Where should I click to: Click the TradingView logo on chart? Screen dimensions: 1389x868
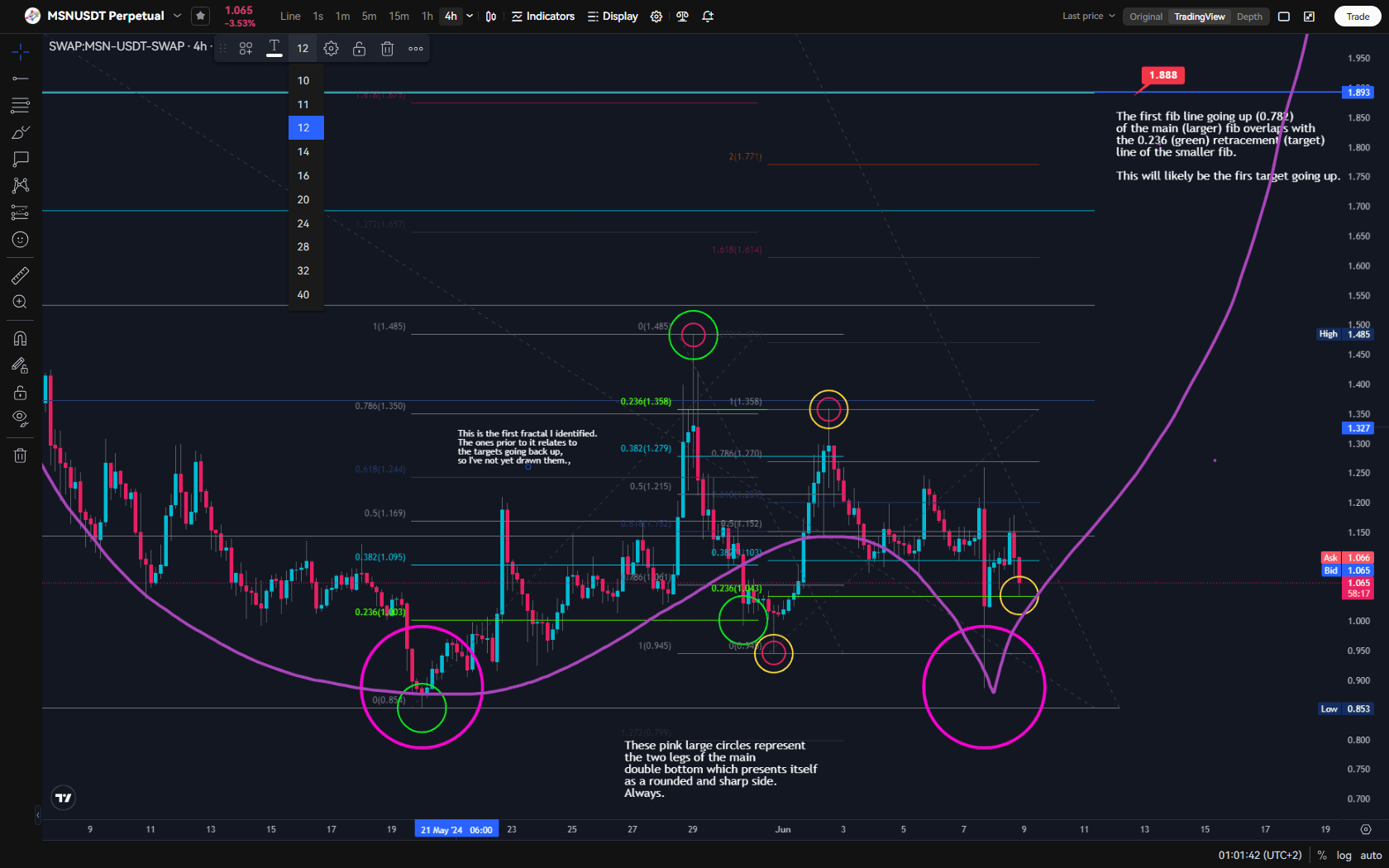point(64,798)
